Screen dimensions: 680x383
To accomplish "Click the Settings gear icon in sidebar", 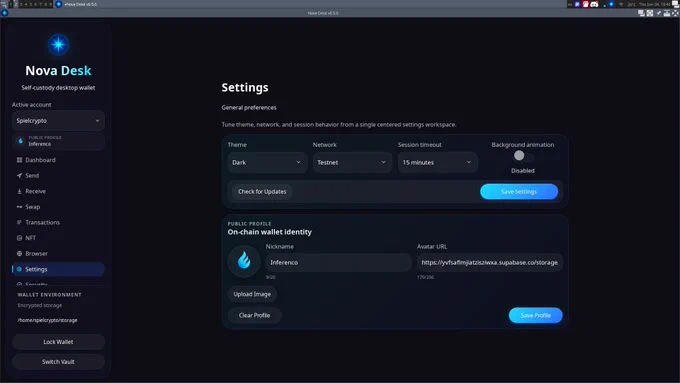I will (x=19, y=269).
